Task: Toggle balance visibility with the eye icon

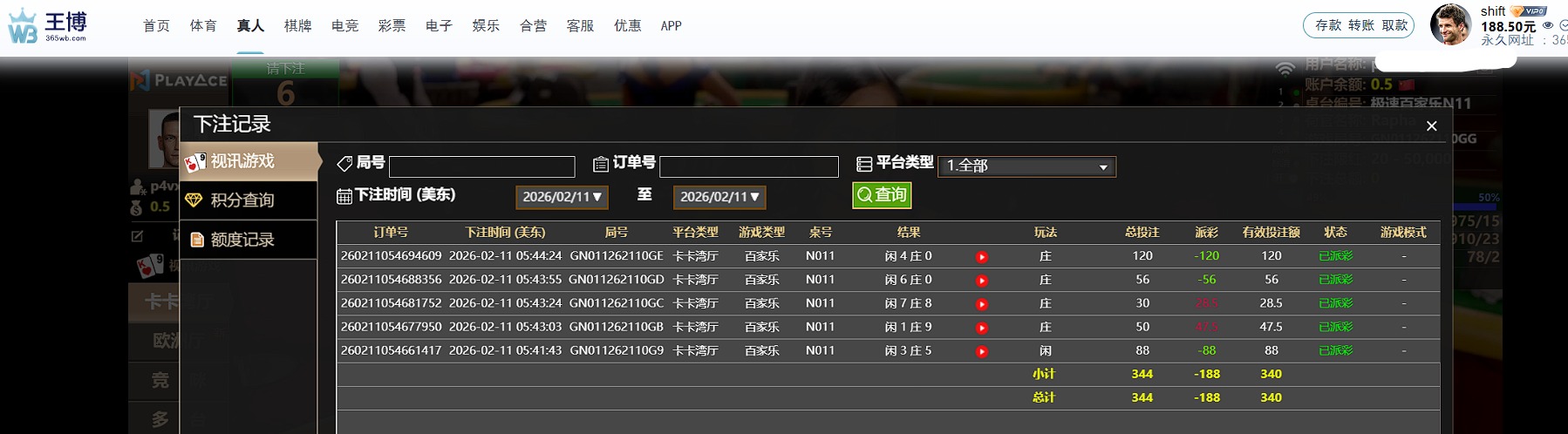Action: [x=1548, y=26]
